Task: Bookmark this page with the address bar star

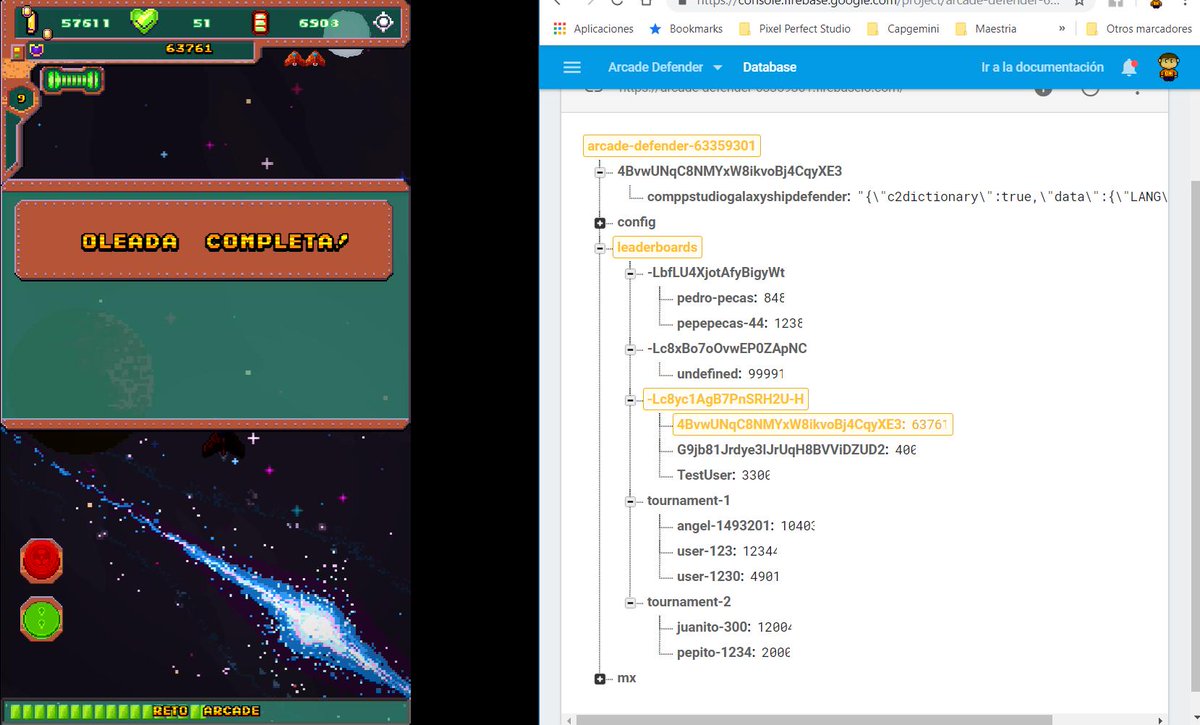Action: click(1080, 4)
